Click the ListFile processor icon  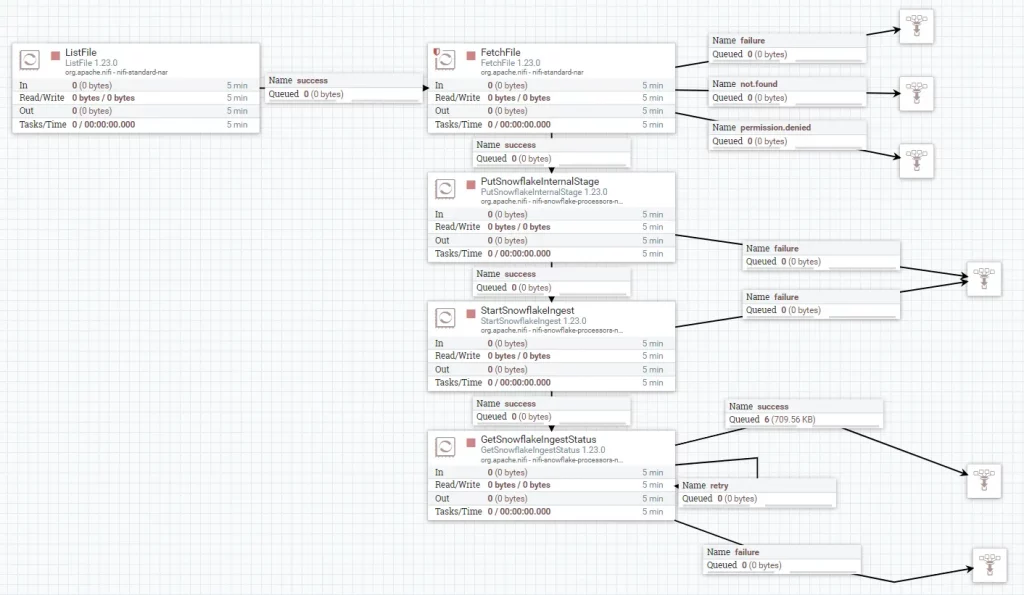pyautogui.click(x=30, y=60)
